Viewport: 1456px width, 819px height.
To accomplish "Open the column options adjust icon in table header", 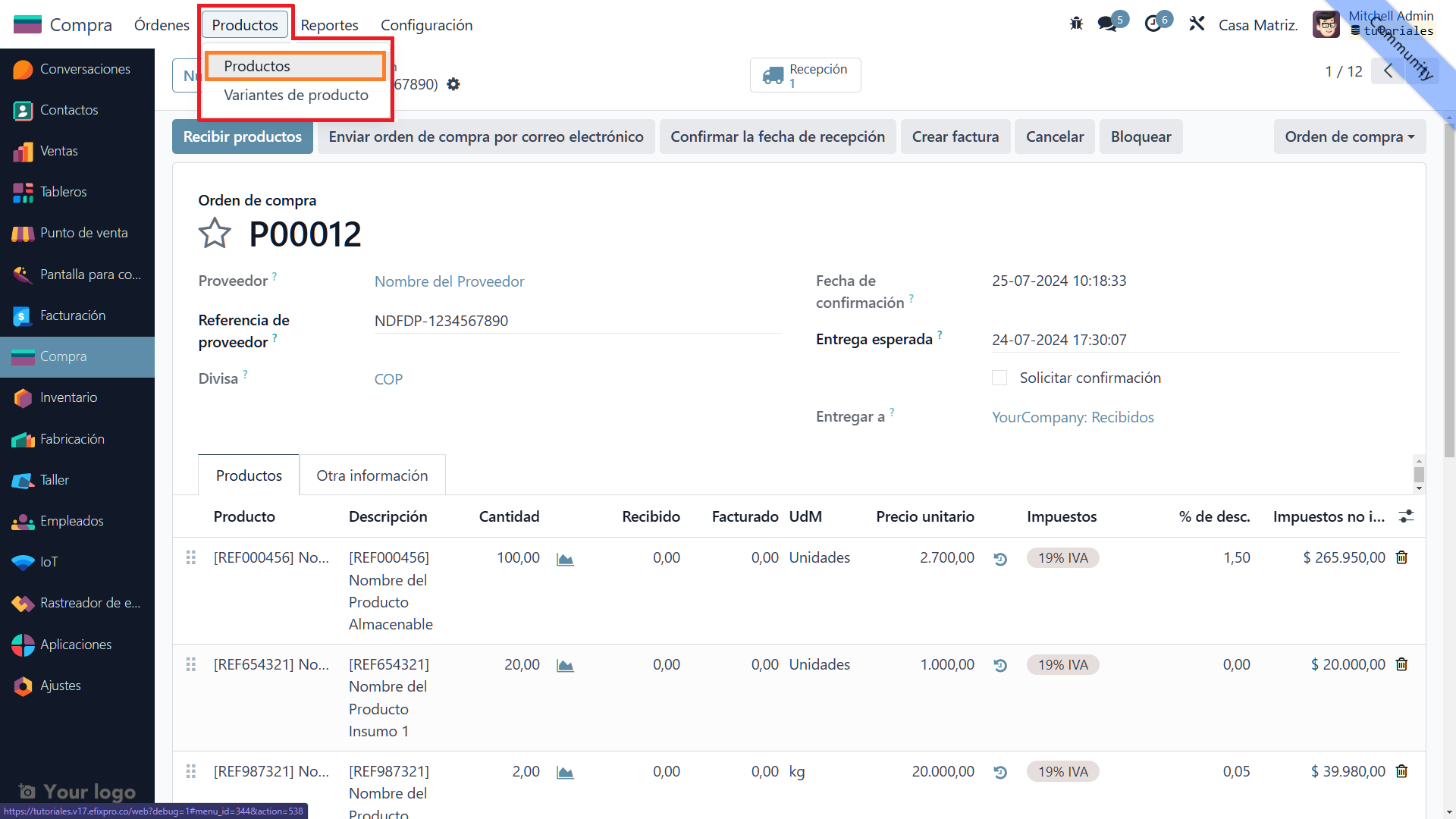I will [x=1406, y=516].
